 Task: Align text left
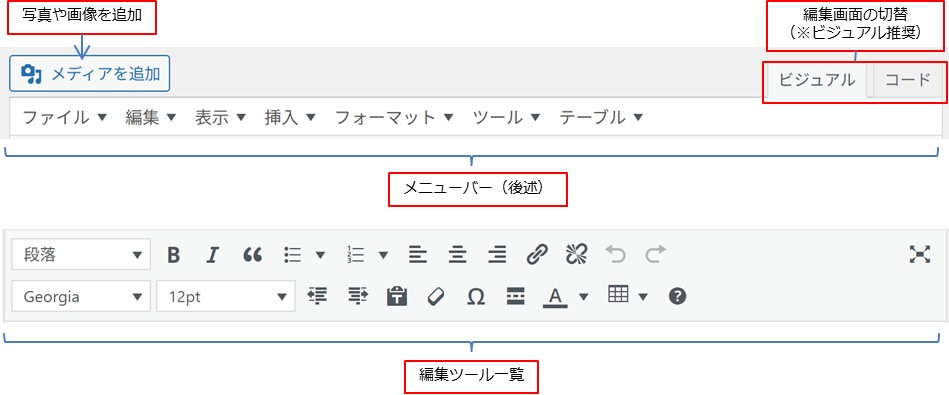pyautogui.click(x=418, y=255)
